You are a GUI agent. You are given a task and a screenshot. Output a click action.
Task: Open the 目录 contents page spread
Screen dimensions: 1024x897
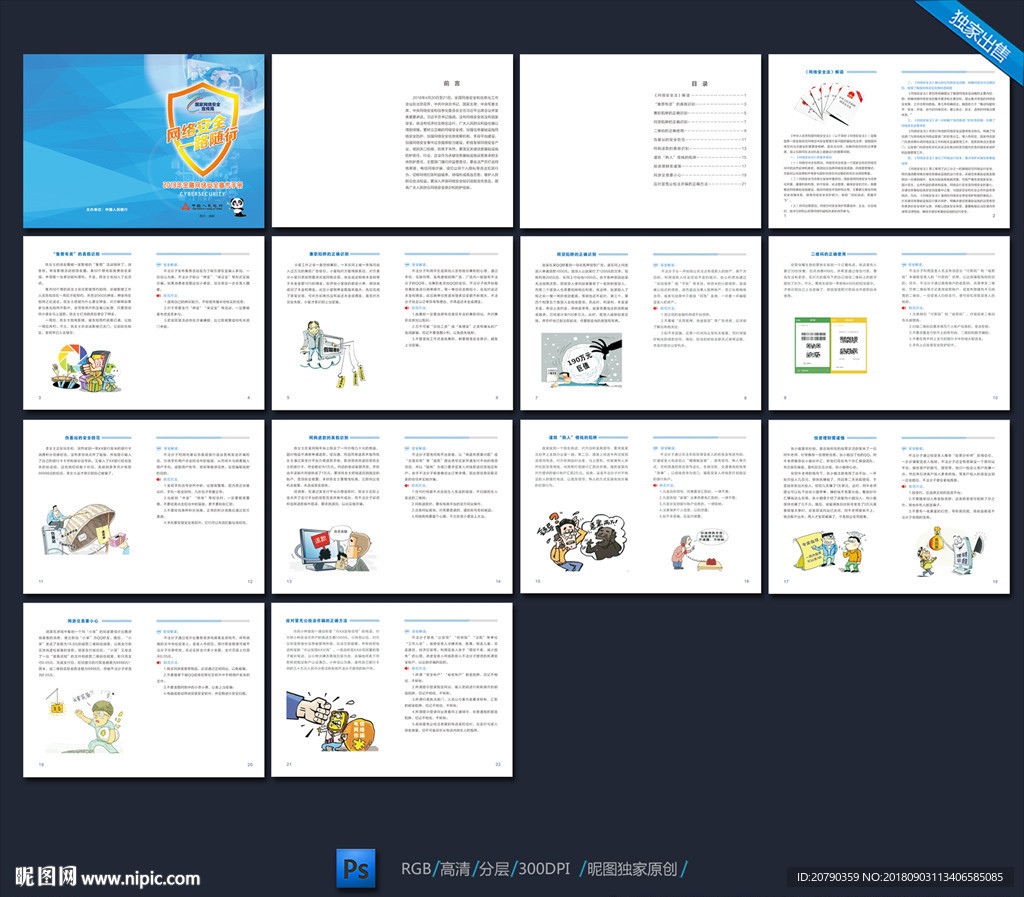coord(641,141)
